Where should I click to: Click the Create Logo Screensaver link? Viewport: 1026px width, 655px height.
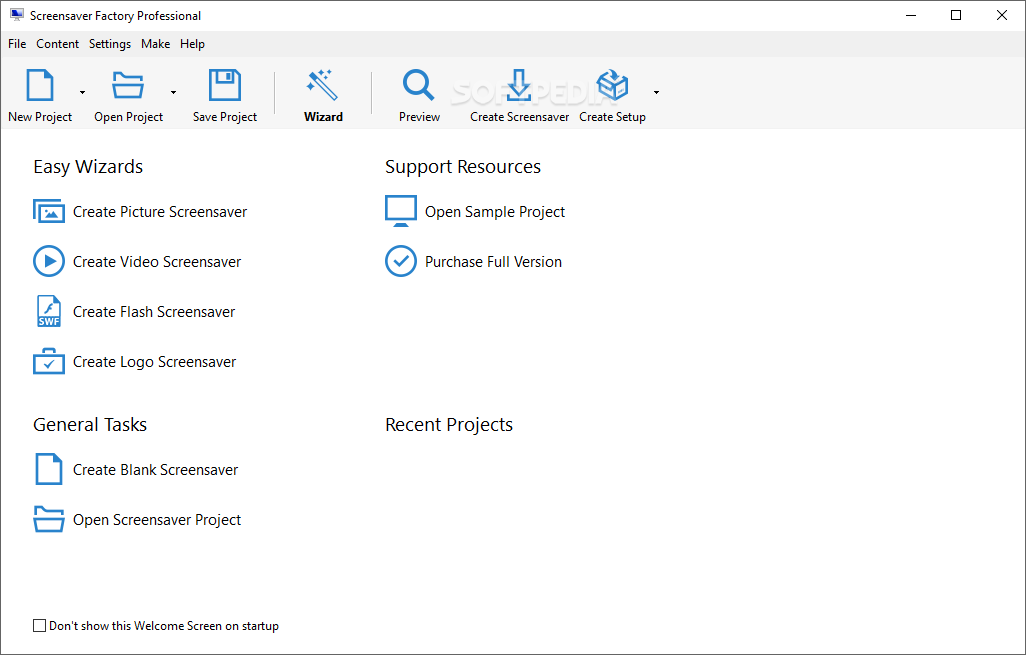tap(154, 362)
